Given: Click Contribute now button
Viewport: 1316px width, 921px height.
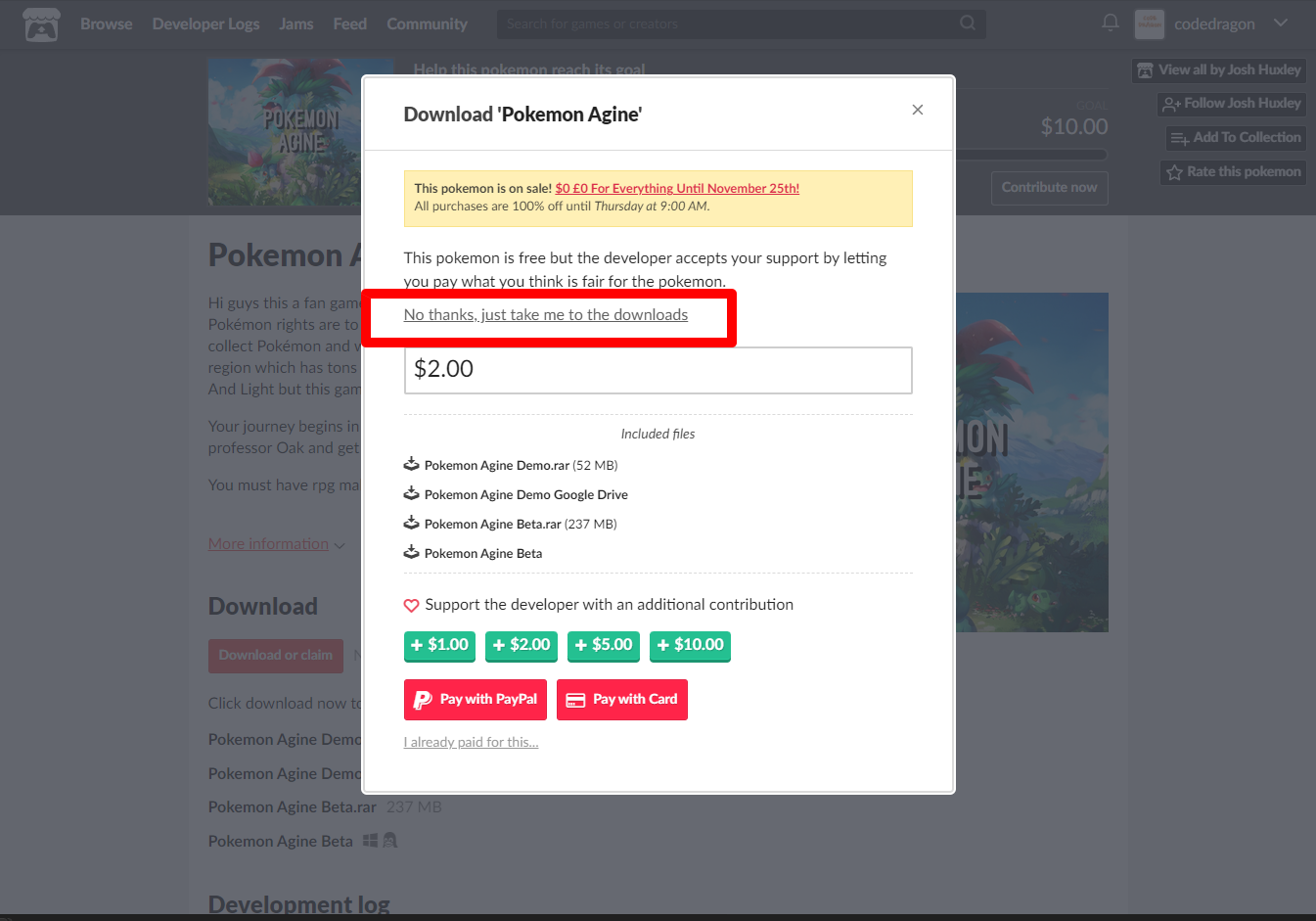Looking at the screenshot, I should (x=1050, y=188).
